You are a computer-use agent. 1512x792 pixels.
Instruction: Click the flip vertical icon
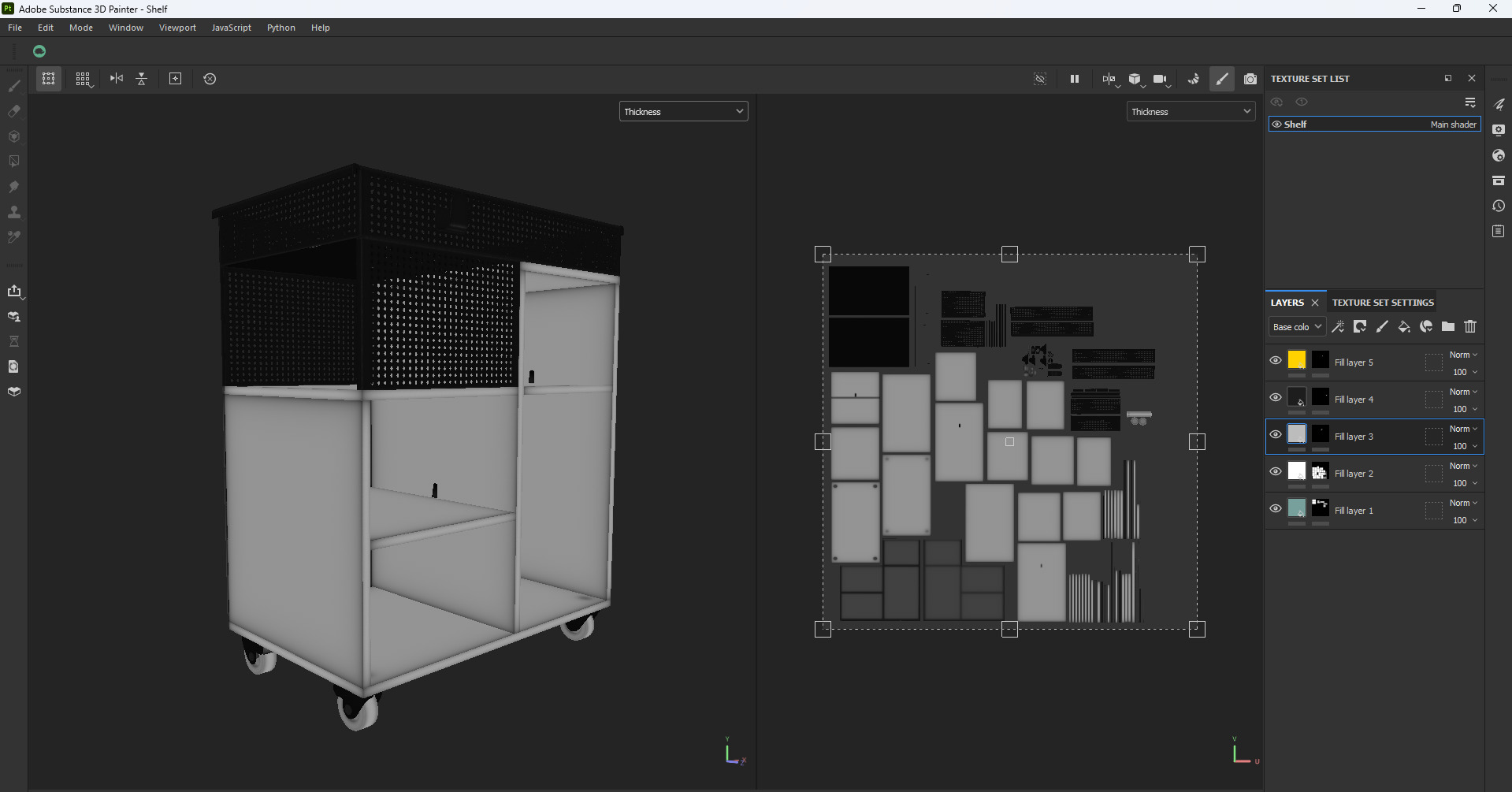tap(142, 79)
